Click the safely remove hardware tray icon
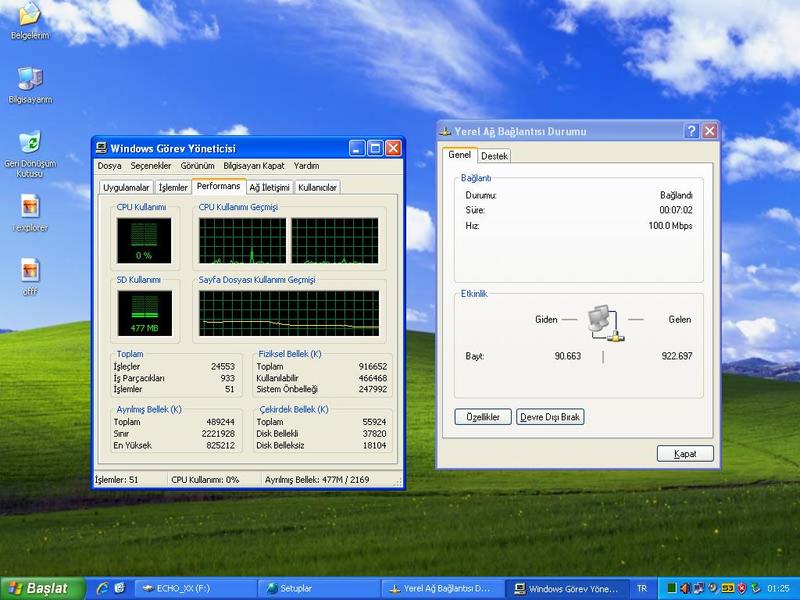Image resolution: width=800 pixels, height=600 pixels. point(756,589)
